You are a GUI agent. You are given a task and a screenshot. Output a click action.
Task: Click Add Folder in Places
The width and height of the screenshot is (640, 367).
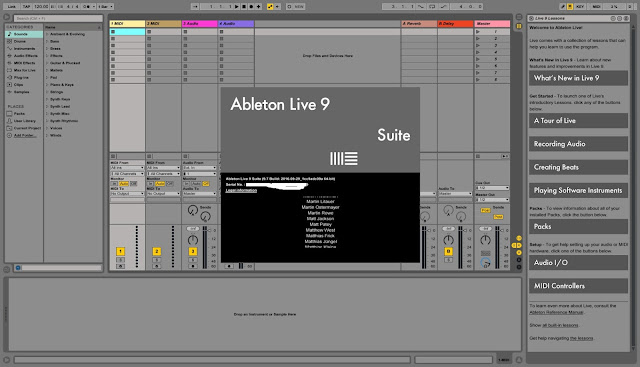point(24,136)
